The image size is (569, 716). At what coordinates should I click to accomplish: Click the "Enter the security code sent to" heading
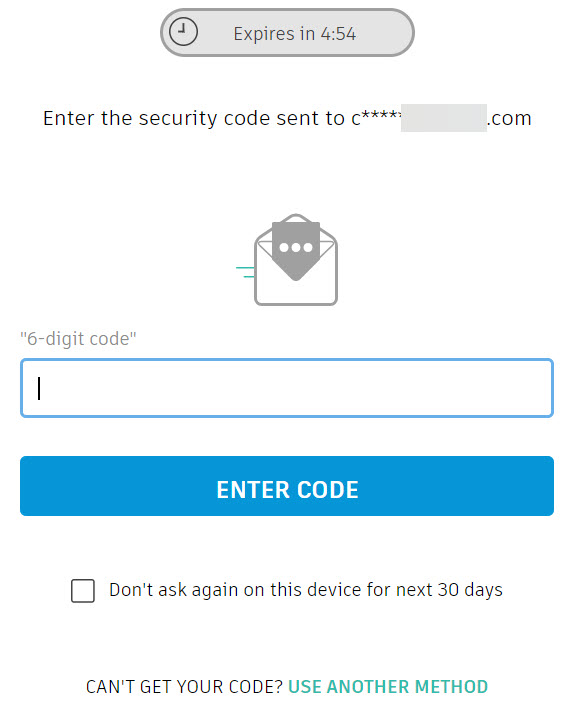coord(194,118)
